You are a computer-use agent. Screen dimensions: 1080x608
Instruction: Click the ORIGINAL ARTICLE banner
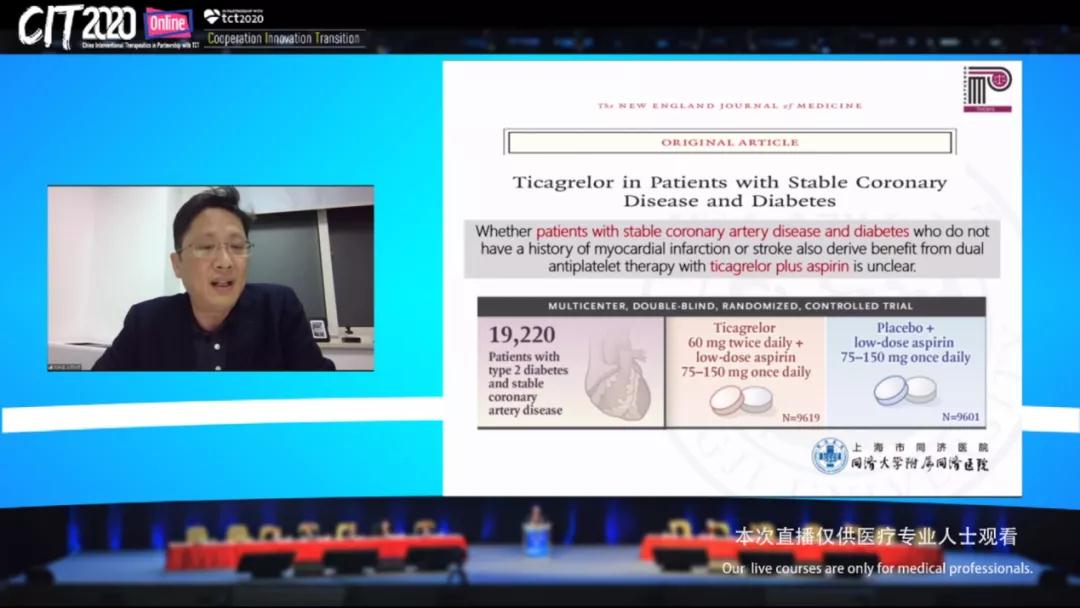coord(730,143)
